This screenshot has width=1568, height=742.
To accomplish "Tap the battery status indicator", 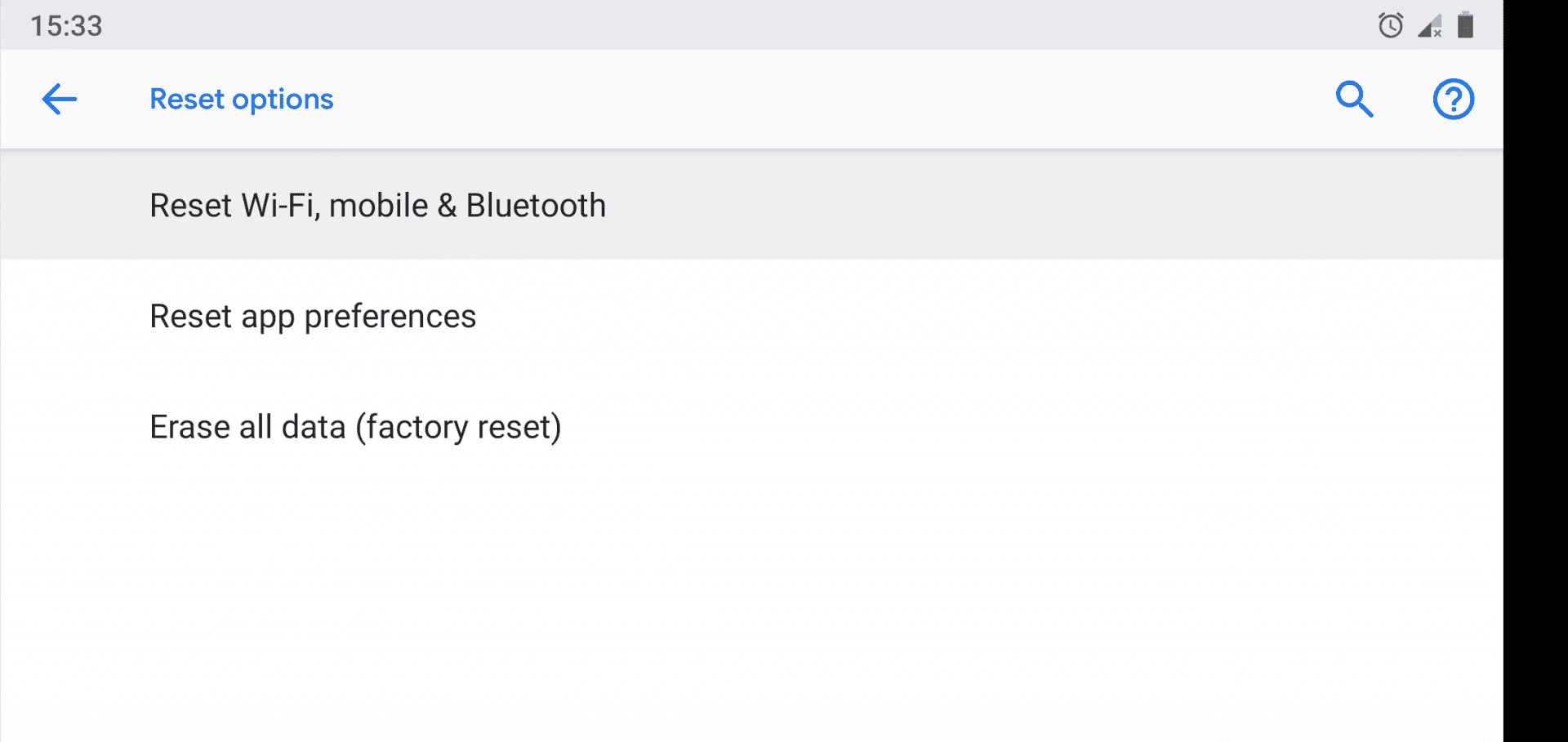I will click(1467, 25).
